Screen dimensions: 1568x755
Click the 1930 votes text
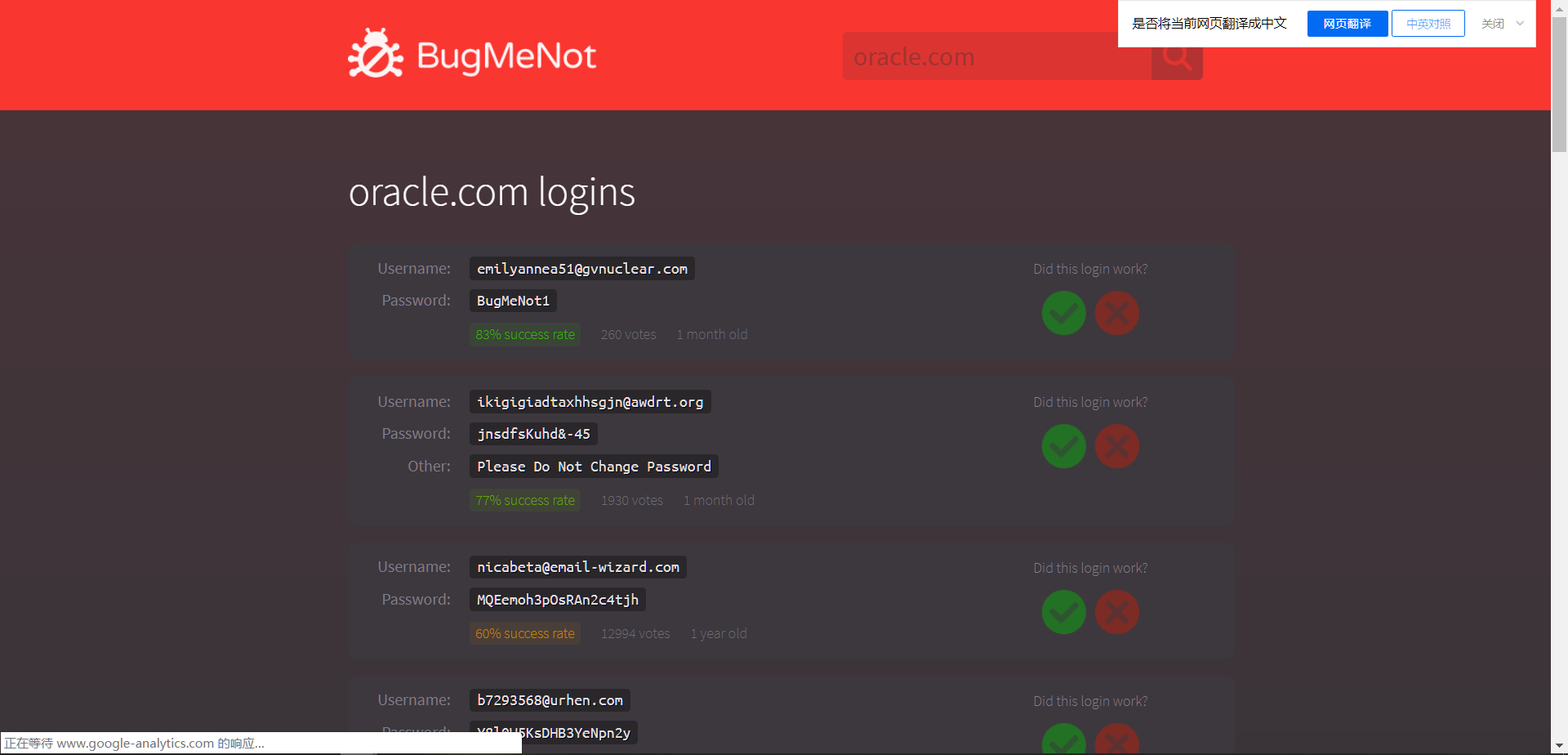click(x=632, y=500)
